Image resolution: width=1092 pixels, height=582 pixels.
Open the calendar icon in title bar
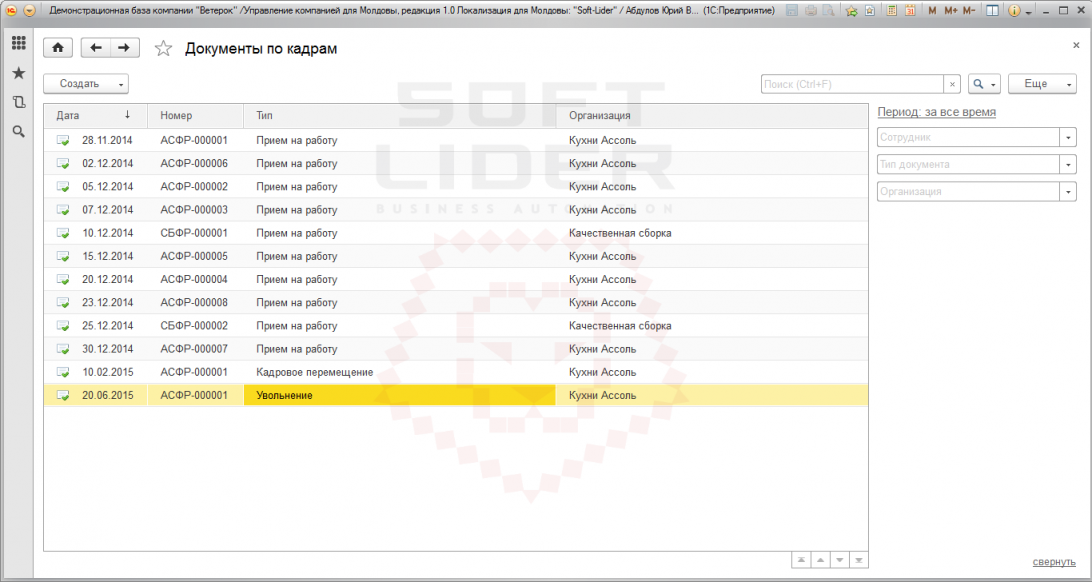(x=910, y=11)
